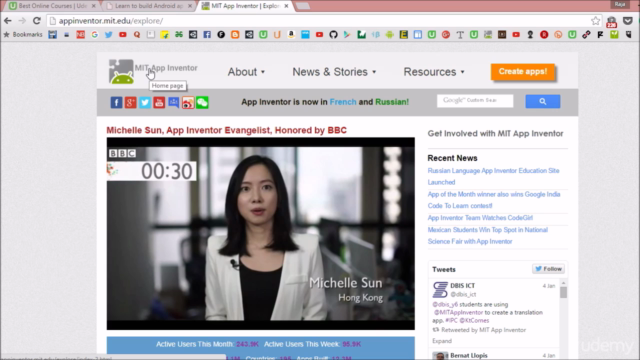Open the green WeChat social icon
The image size is (640, 360).
pos(202,102)
